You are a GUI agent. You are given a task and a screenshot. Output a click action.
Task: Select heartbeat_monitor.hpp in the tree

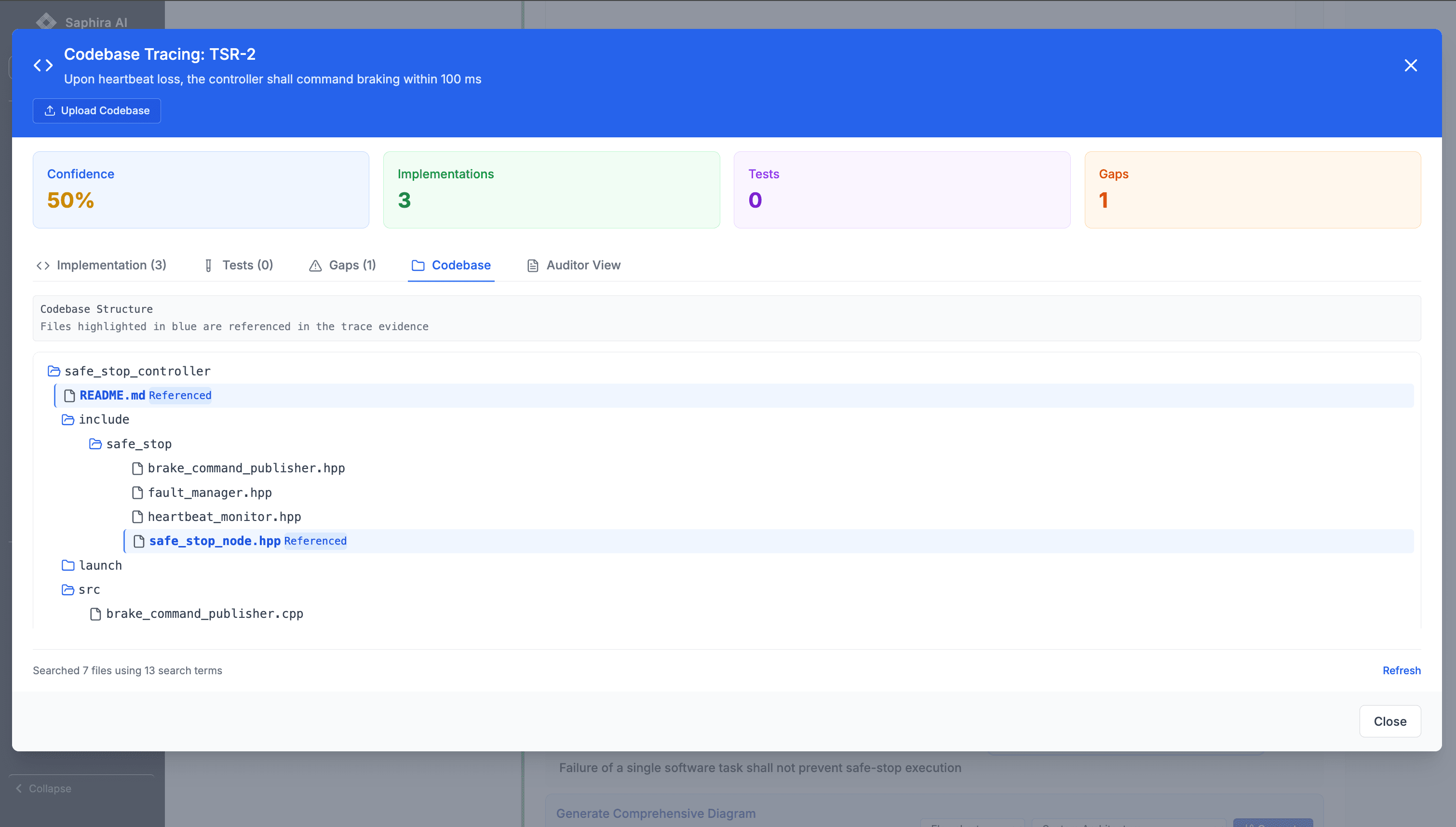[x=224, y=517]
